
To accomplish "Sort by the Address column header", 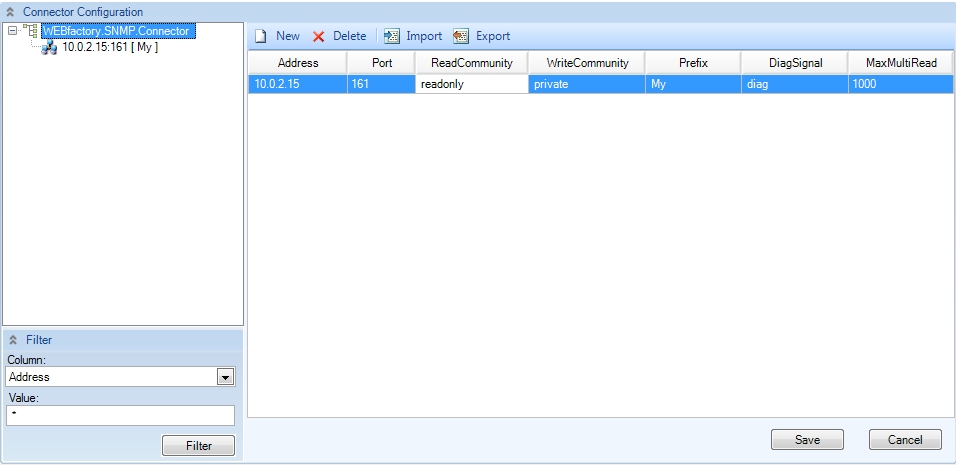I will coord(298,63).
